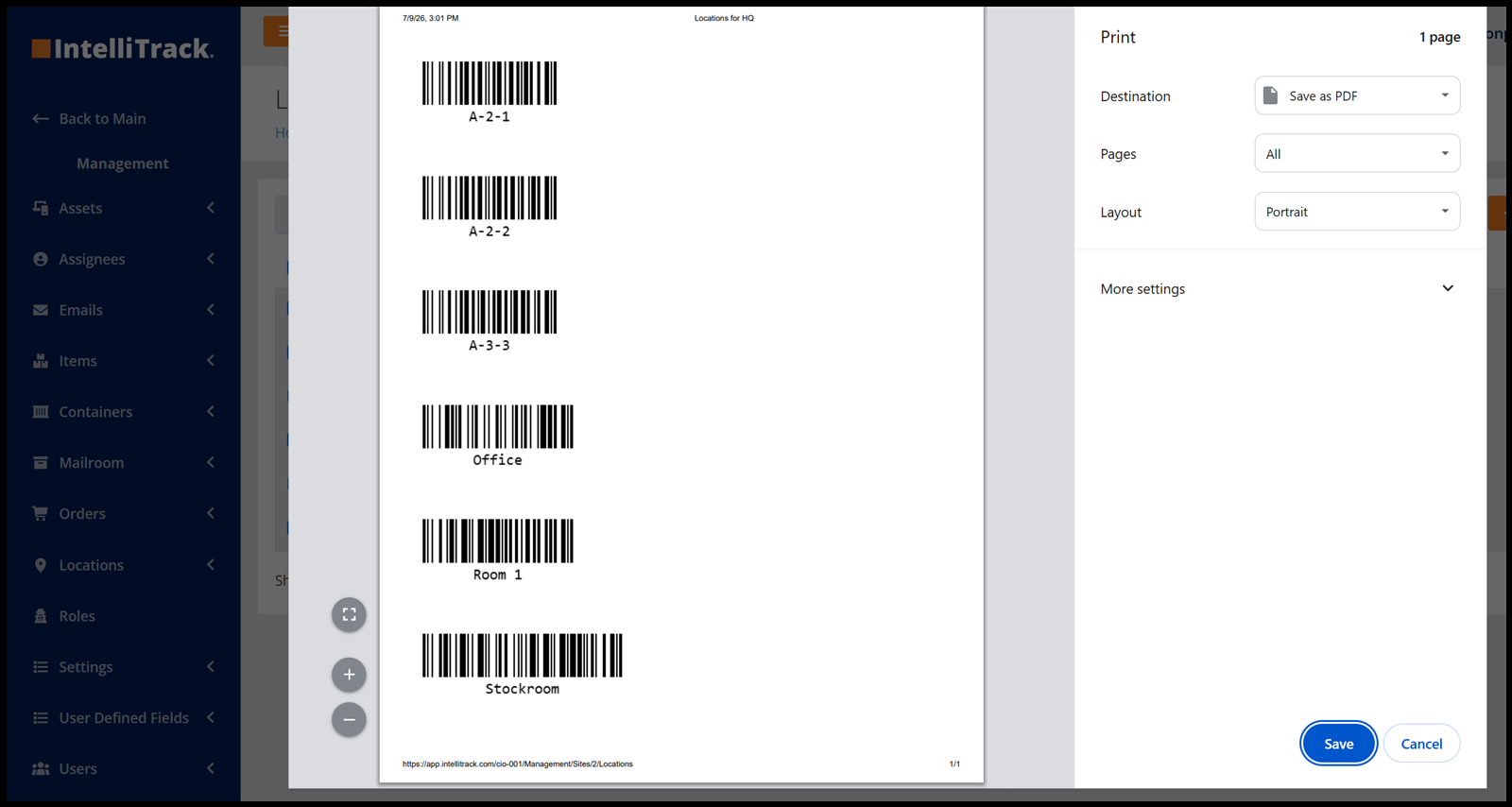
Task: Click the Mailroom archive icon
Action: (x=41, y=463)
